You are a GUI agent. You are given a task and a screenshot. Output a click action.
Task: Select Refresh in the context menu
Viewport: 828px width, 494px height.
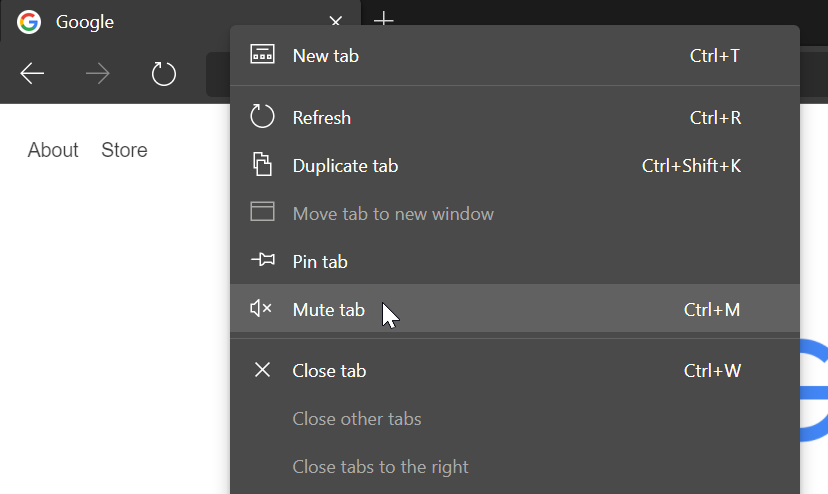(321, 118)
